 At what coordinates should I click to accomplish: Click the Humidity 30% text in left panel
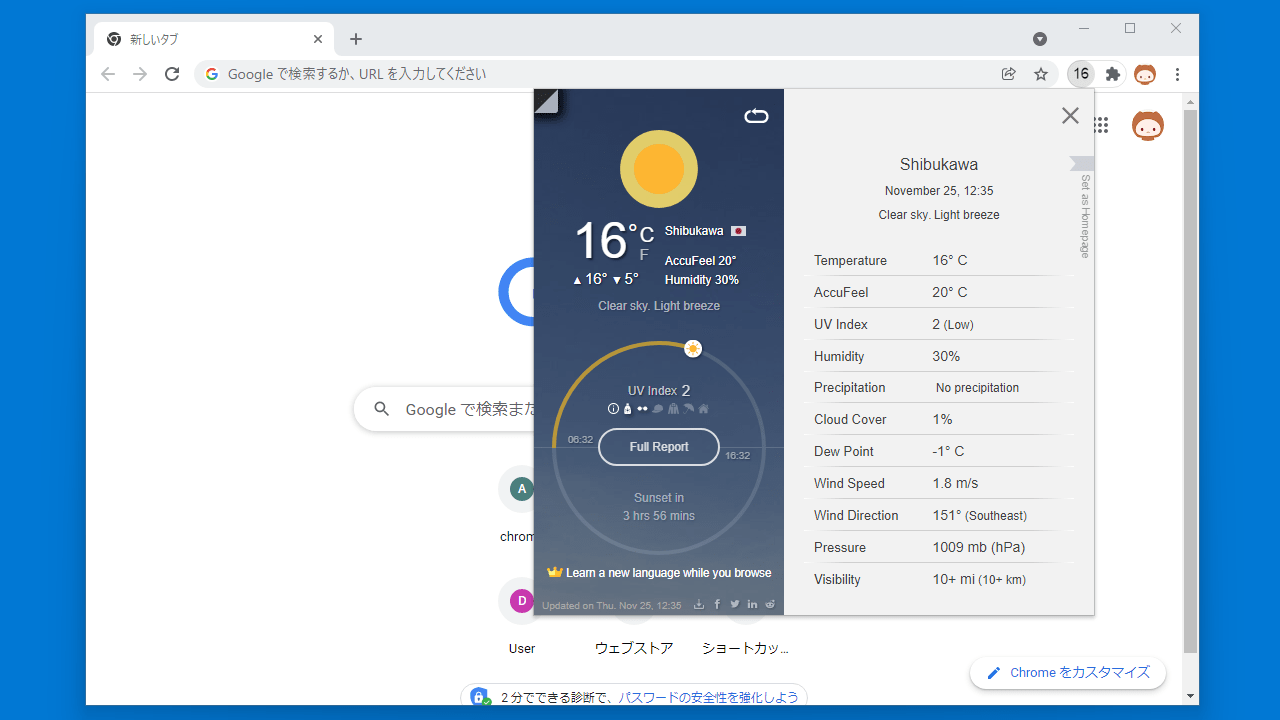[x=702, y=280]
